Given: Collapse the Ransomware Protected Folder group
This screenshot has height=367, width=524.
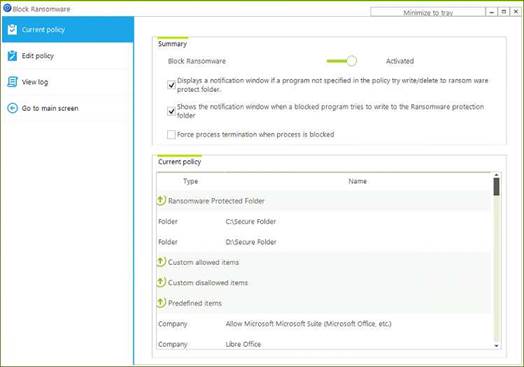Looking at the screenshot, I should click(161, 200).
